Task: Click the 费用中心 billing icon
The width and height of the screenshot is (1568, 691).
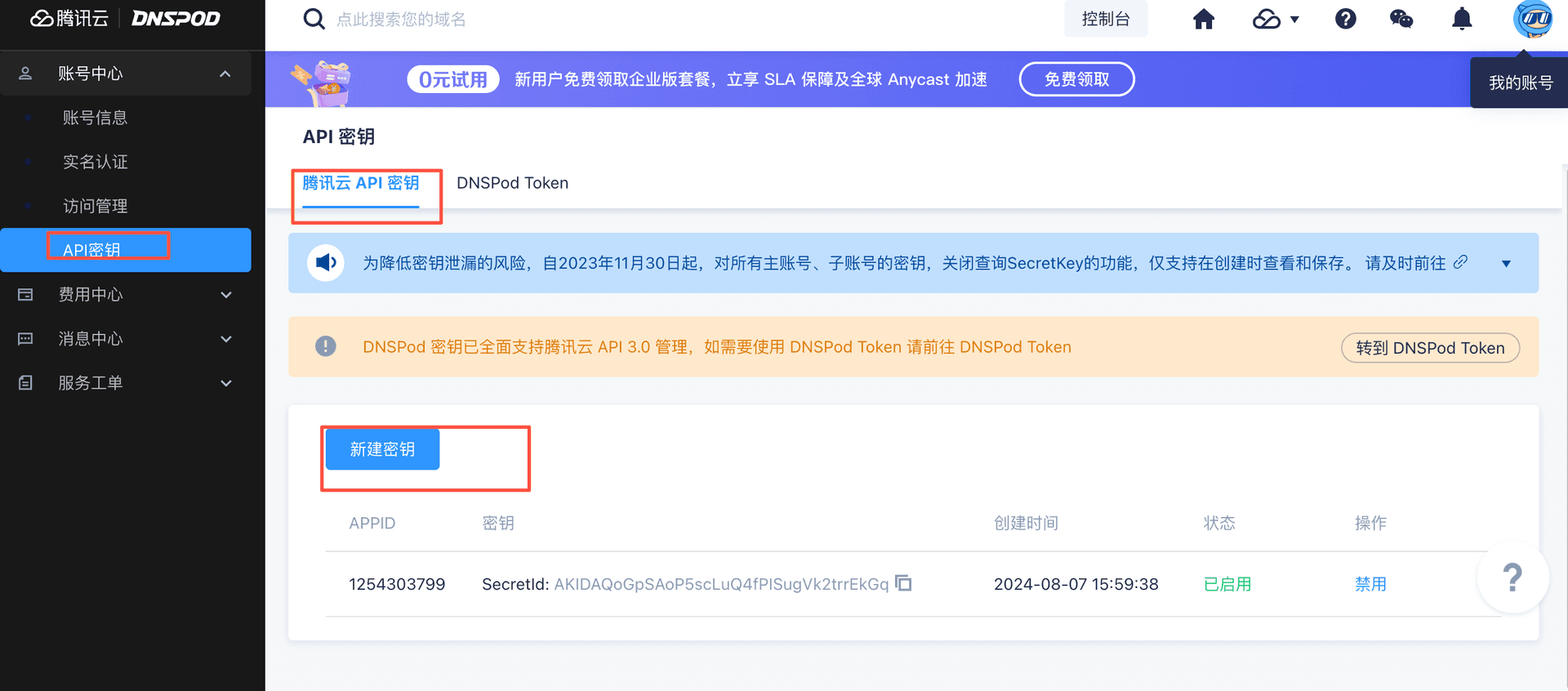Action: pyautogui.click(x=25, y=295)
